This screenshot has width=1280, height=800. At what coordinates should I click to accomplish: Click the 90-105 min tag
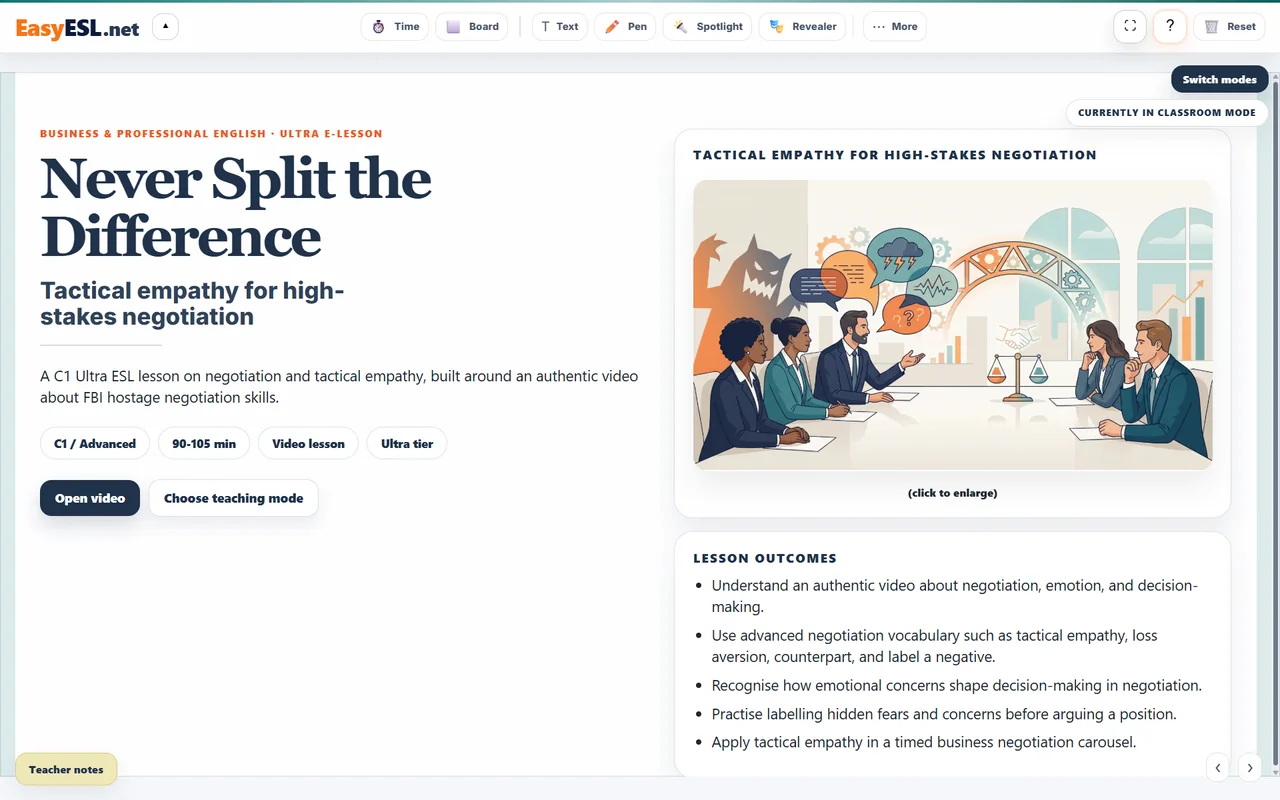coord(204,444)
